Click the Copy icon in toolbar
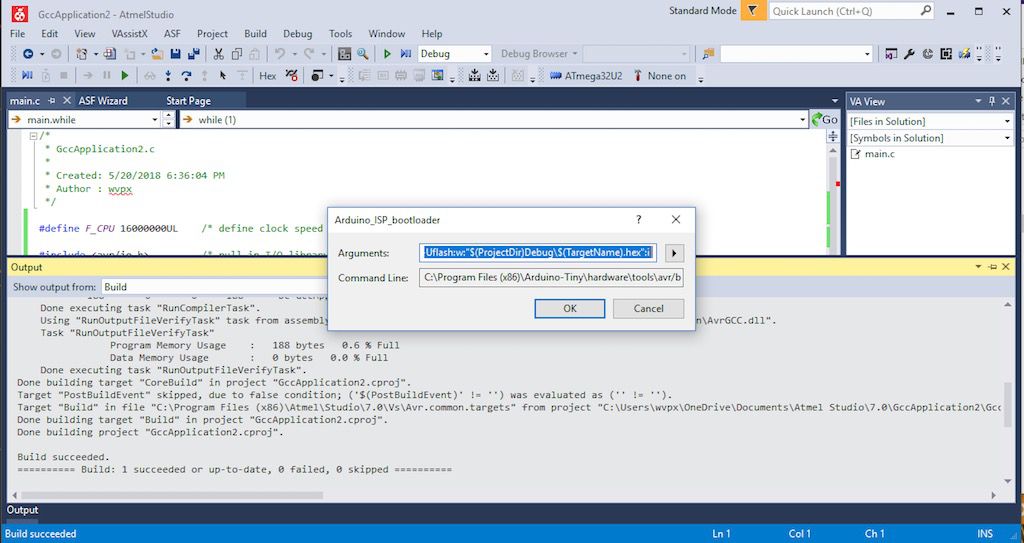The image size is (1024, 543). click(x=236, y=54)
